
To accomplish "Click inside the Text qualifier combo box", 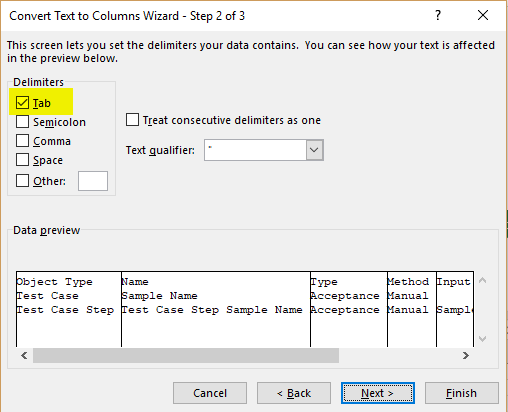I will pos(255,150).
